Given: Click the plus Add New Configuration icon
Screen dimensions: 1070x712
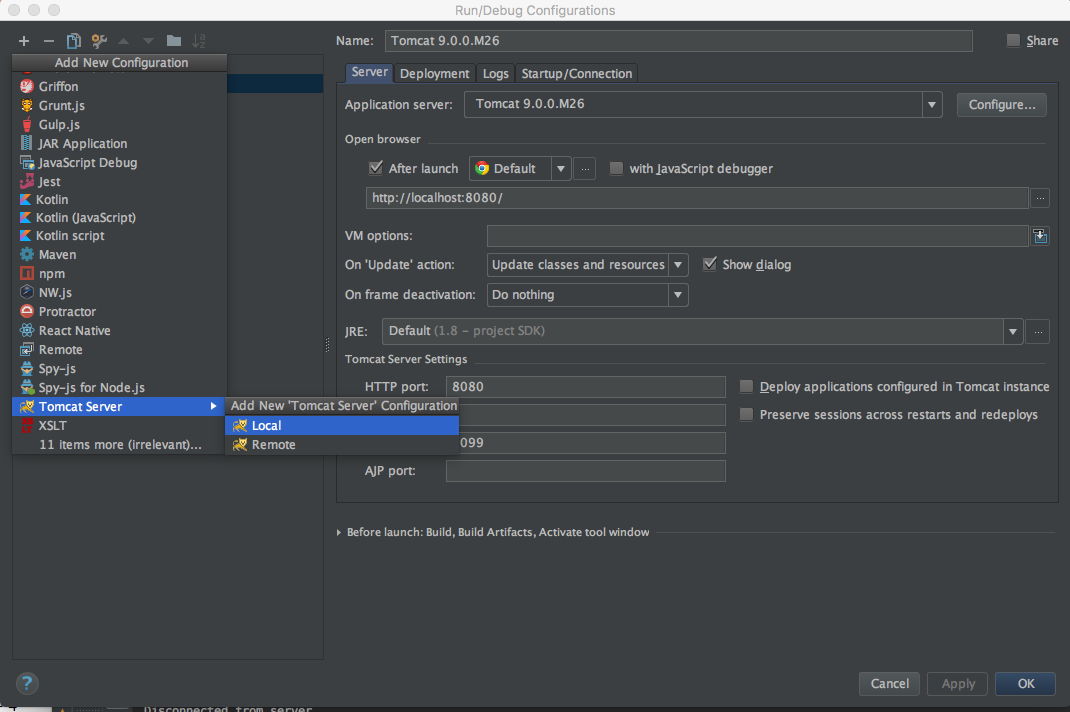Looking at the screenshot, I should (x=24, y=41).
